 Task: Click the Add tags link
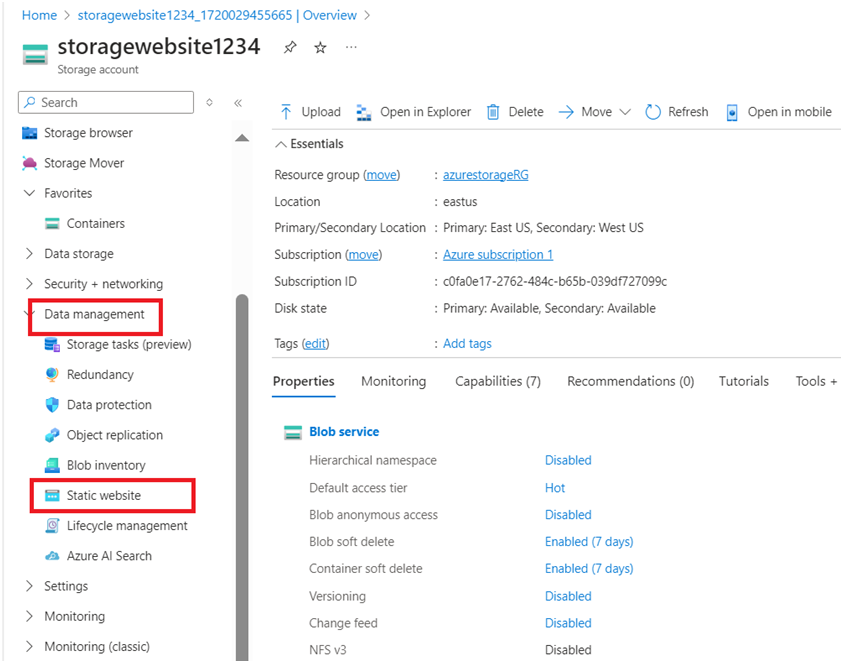point(467,344)
